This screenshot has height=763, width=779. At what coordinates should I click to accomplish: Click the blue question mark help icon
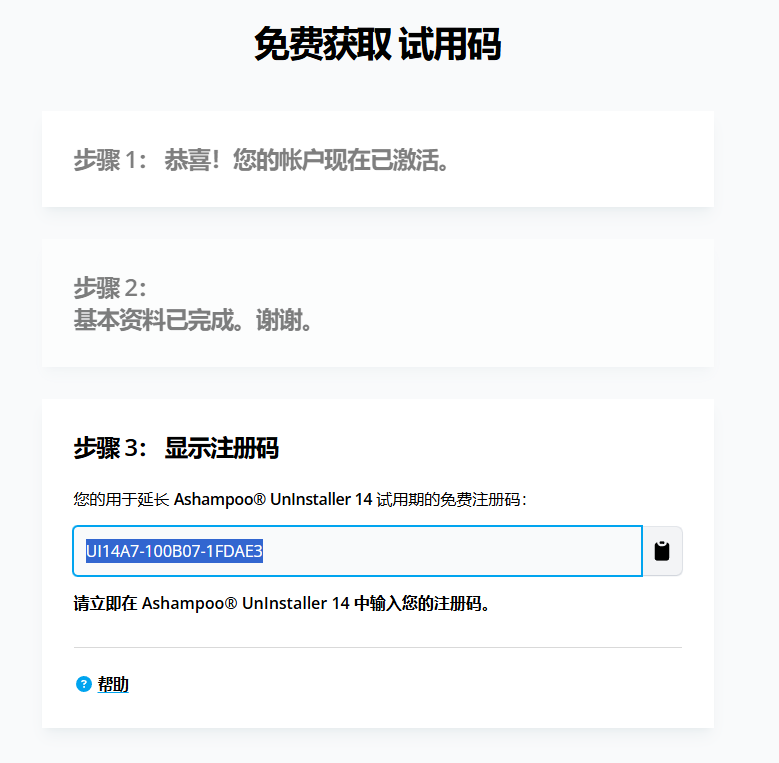tap(83, 684)
